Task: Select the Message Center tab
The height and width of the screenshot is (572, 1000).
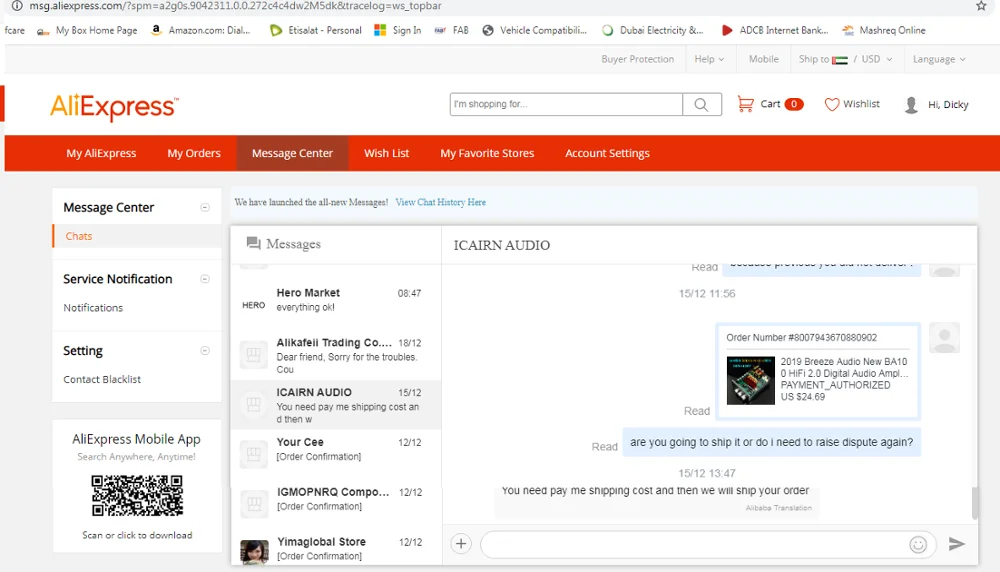Action: 292,153
